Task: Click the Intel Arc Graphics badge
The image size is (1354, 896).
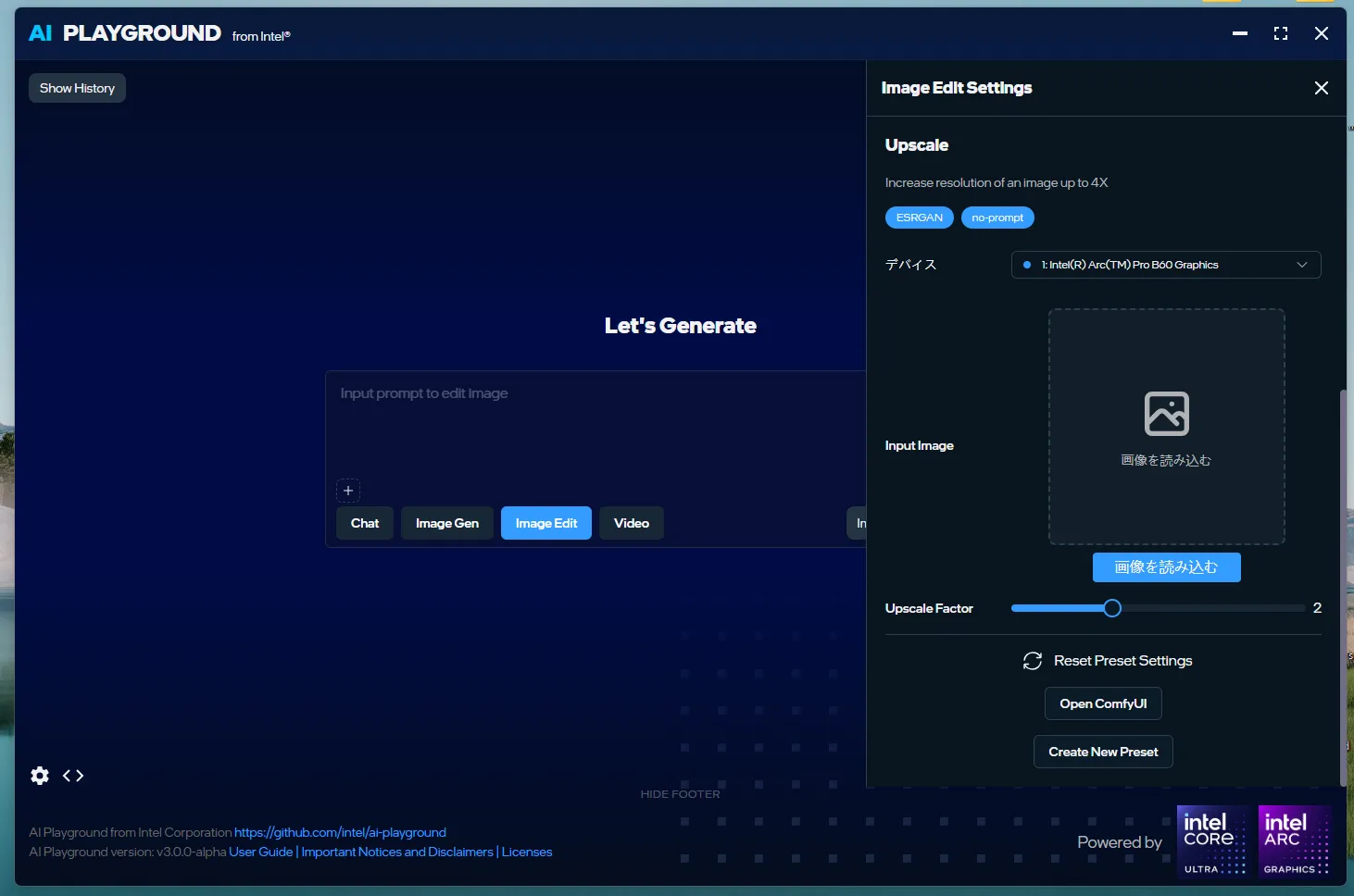Action: click(x=1295, y=841)
